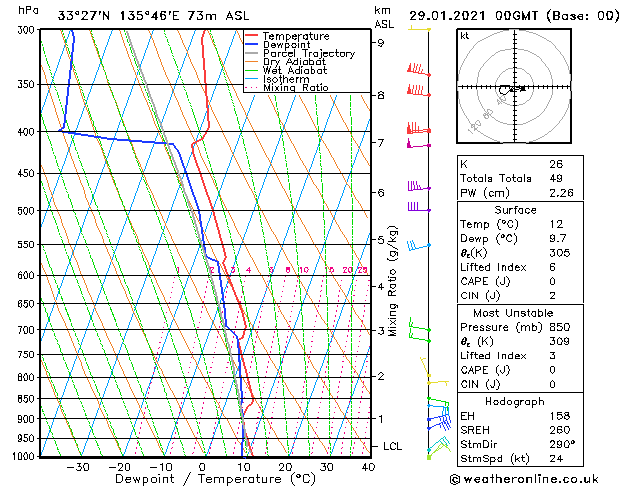Click the Surface Temp (°C) value 12
The height and width of the screenshot is (486, 629).
coord(556,224)
